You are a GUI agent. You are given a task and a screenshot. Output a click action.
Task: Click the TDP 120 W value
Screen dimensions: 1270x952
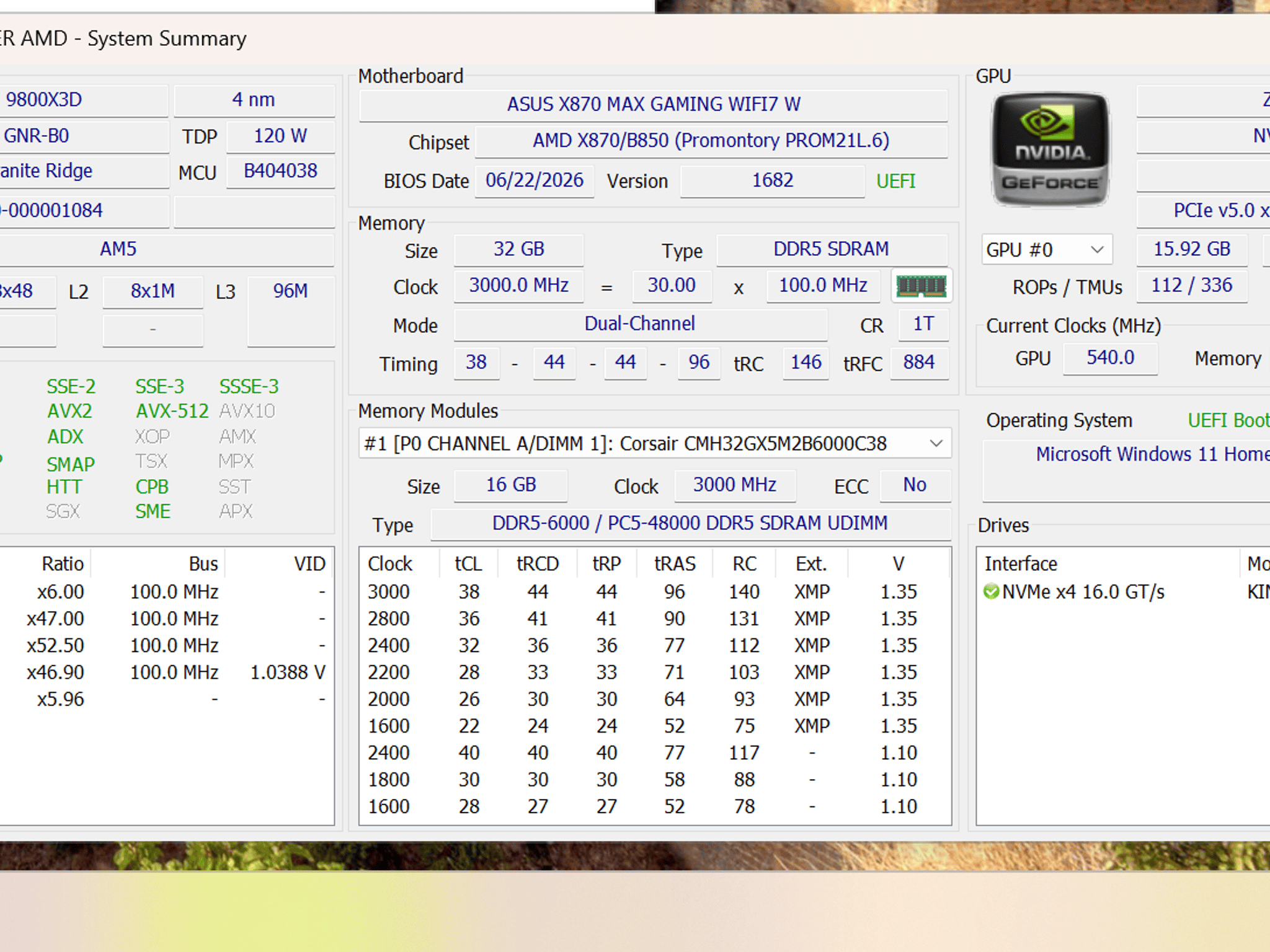(280, 136)
